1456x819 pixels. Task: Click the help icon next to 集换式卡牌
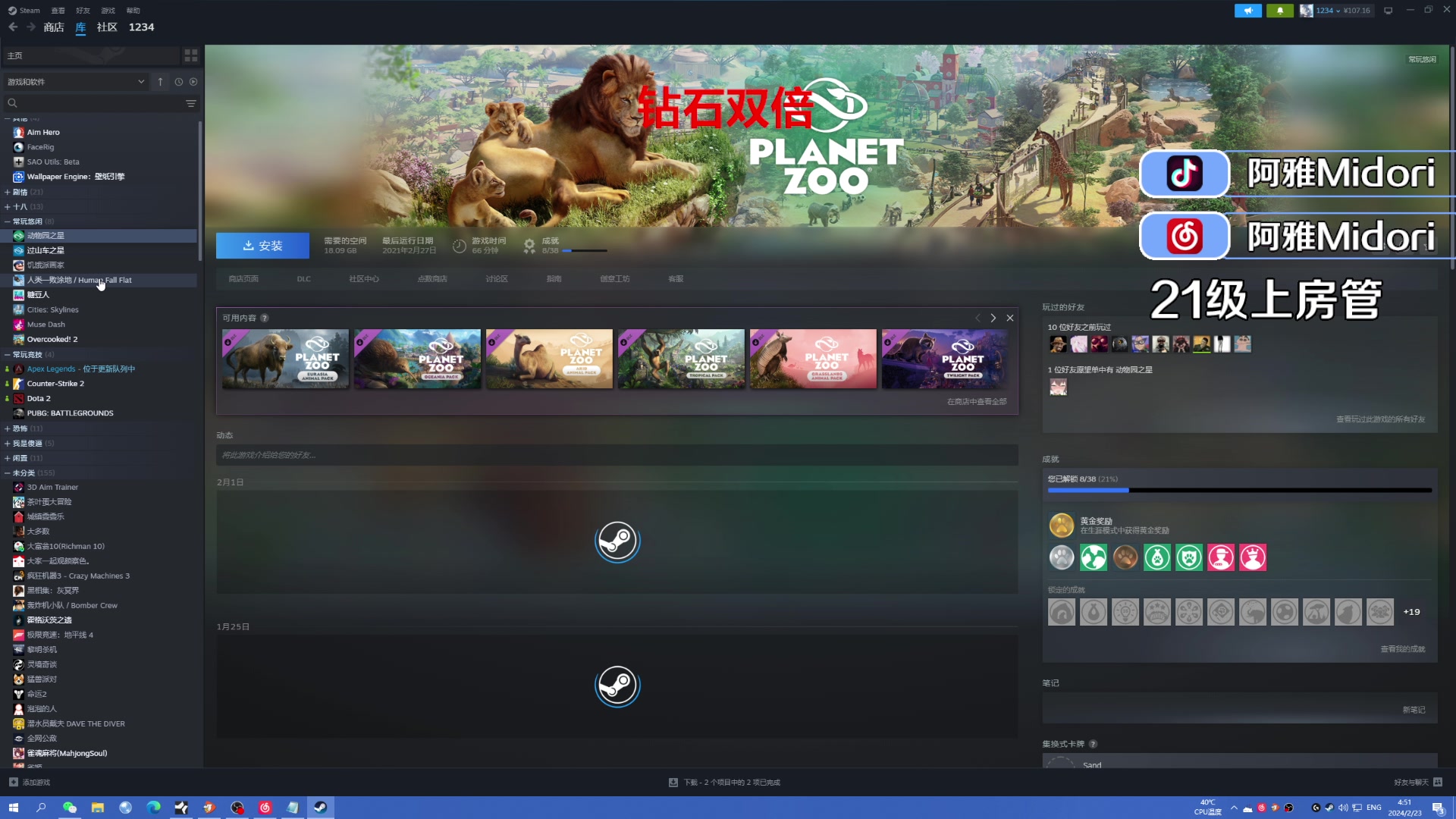coord(1093,744)
